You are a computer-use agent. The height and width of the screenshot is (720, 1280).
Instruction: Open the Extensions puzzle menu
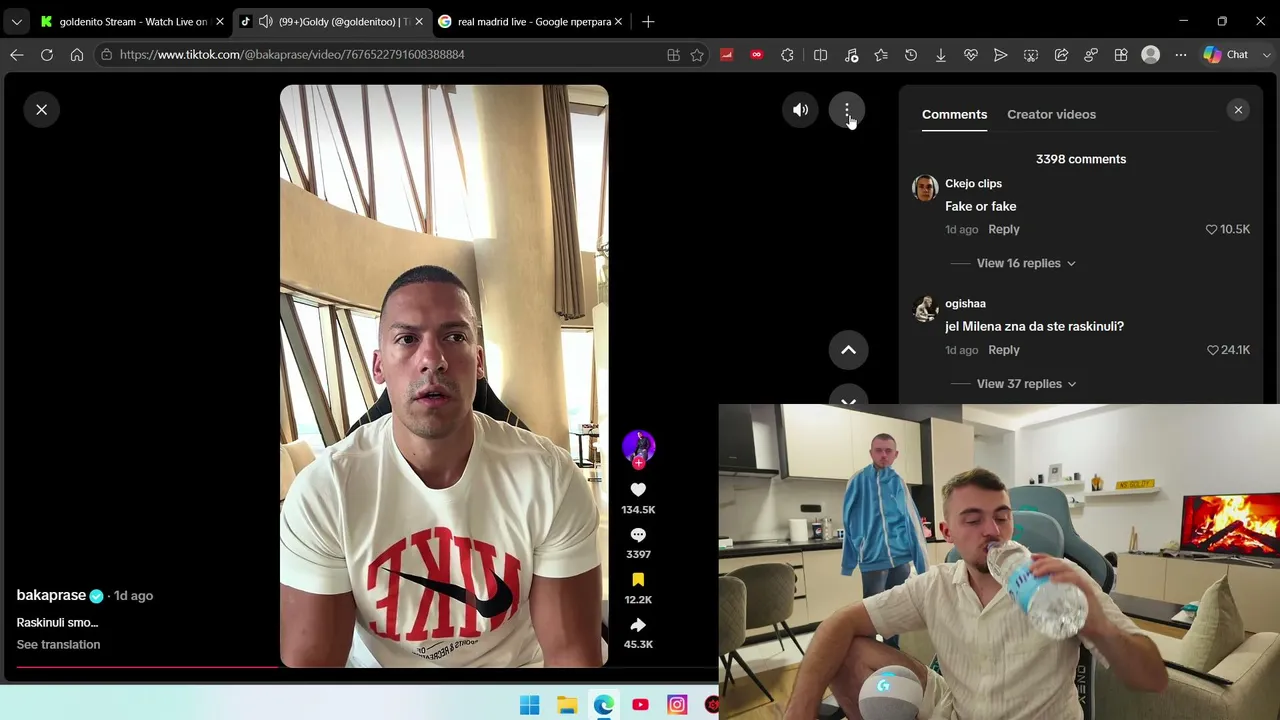click(788, 55)
